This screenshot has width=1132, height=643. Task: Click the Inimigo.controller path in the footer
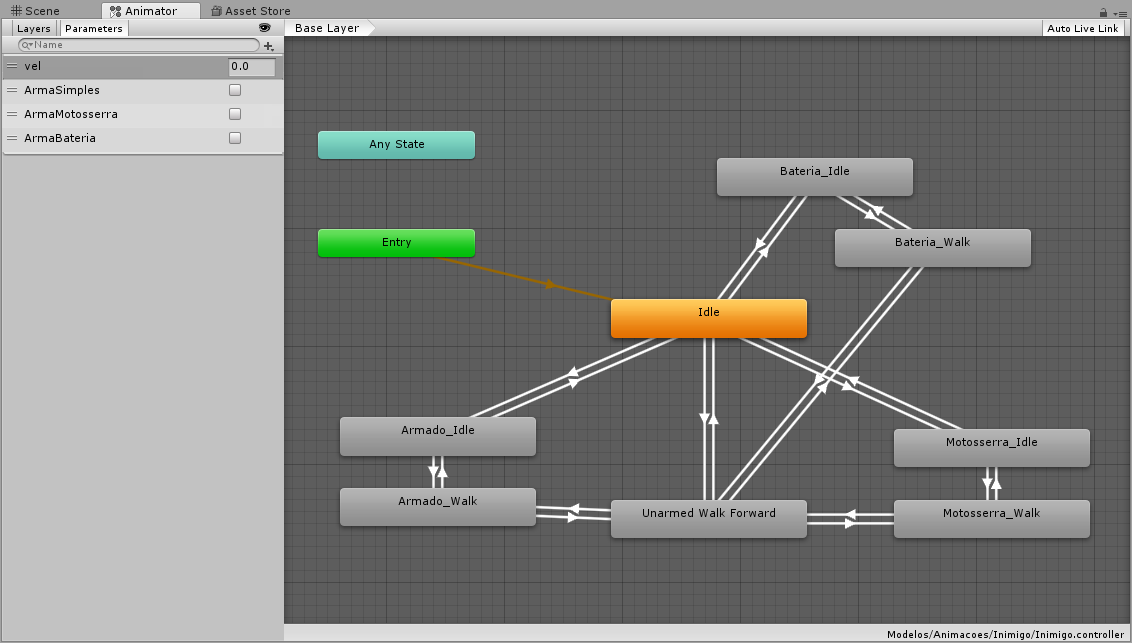[x=1005, y=635]
